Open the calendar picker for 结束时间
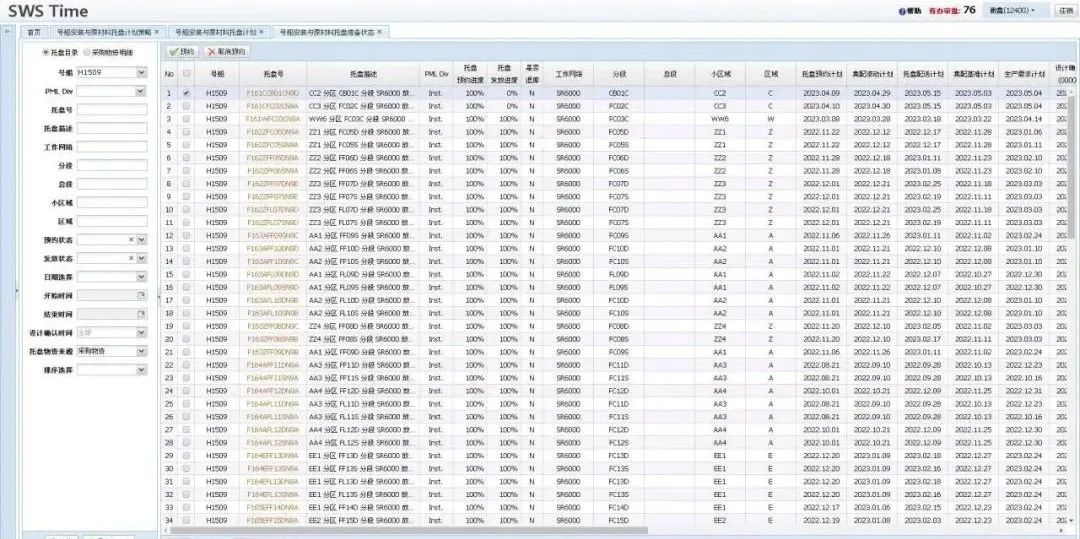The height and width of the screenshot is (539, 1080). 141,314
